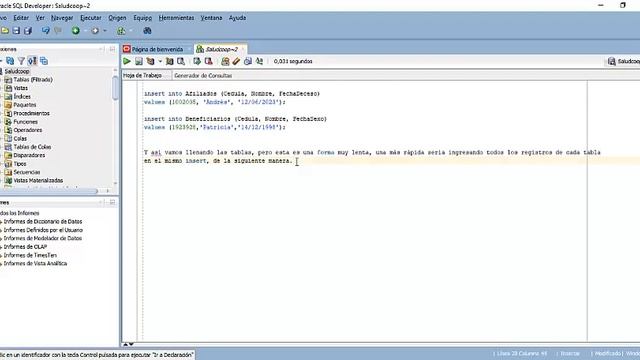Click the Explain Plan icon
This screenshot has height=360, width=640.
150,61
